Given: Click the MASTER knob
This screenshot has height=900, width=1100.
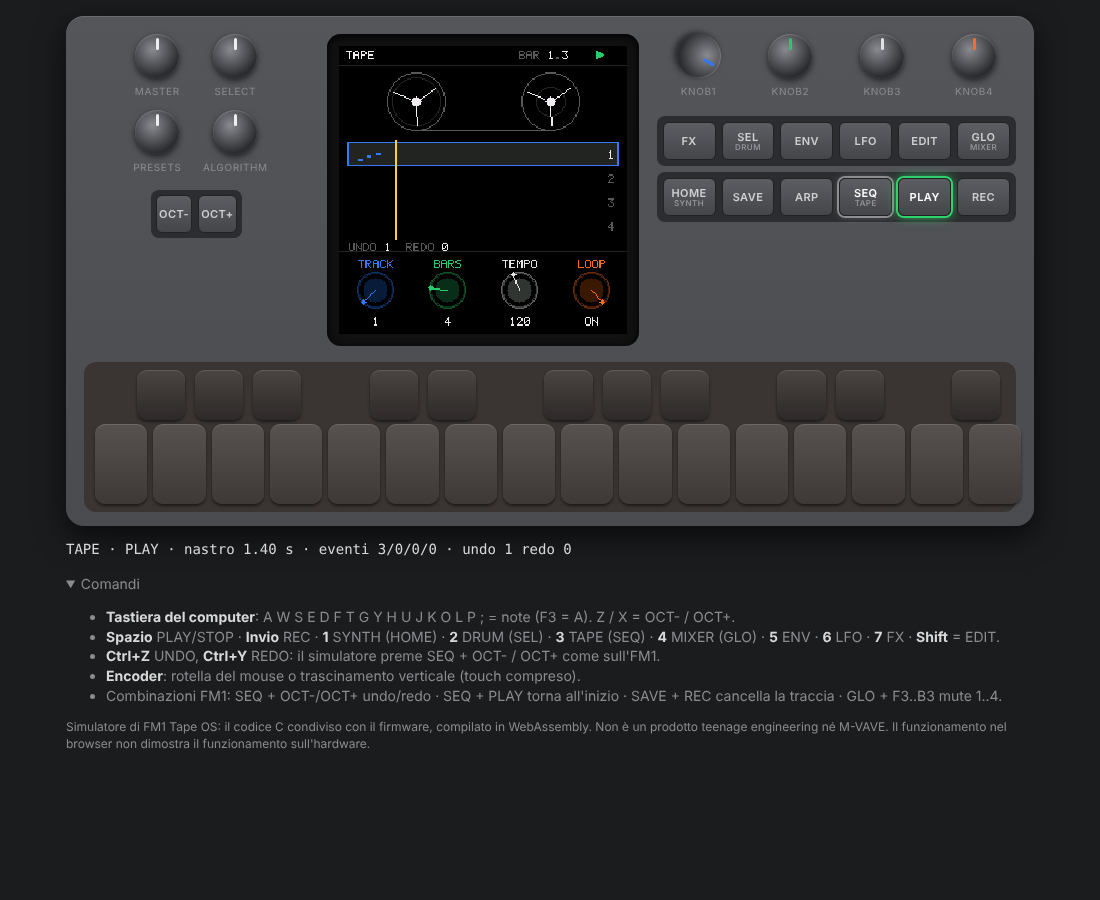Looking at the screenshot, I should pos(157,56).
